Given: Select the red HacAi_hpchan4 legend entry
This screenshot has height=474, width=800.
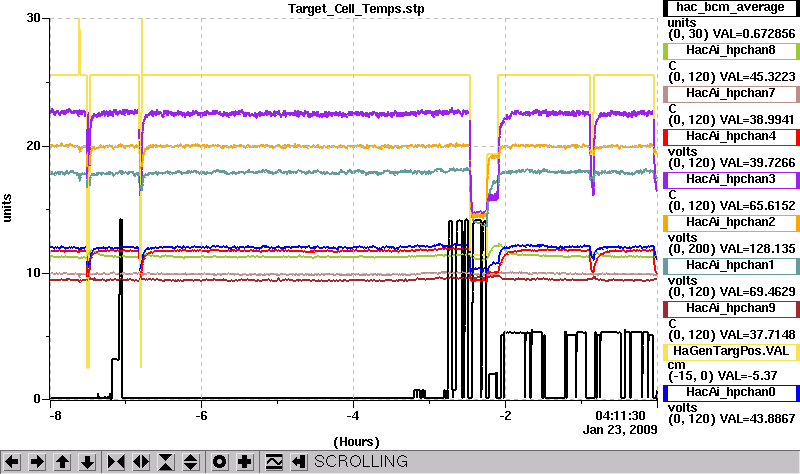Looking at the screenshot, I should tap(731, 137).
